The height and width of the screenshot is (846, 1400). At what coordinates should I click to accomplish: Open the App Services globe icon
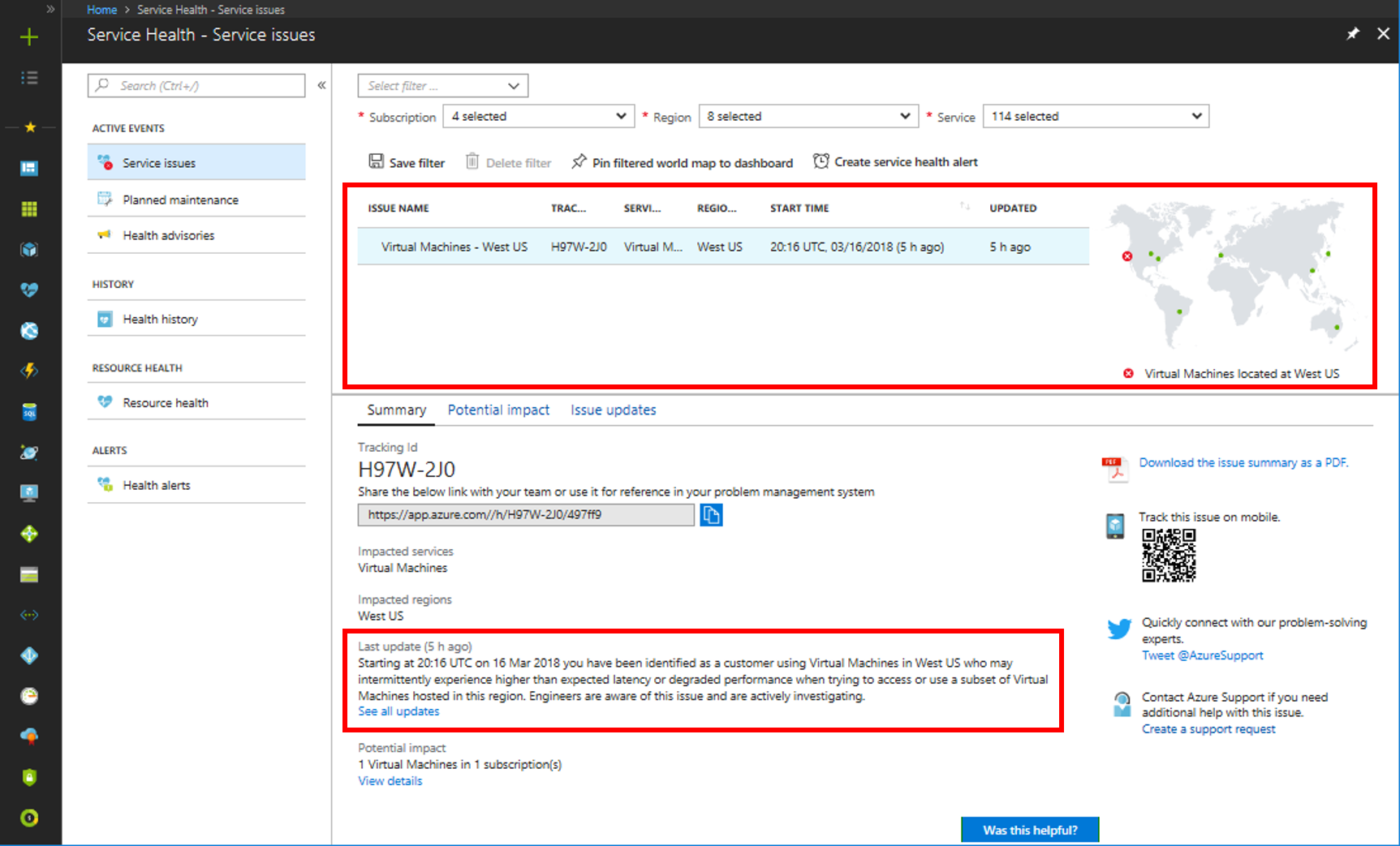[x=29, y=331]
